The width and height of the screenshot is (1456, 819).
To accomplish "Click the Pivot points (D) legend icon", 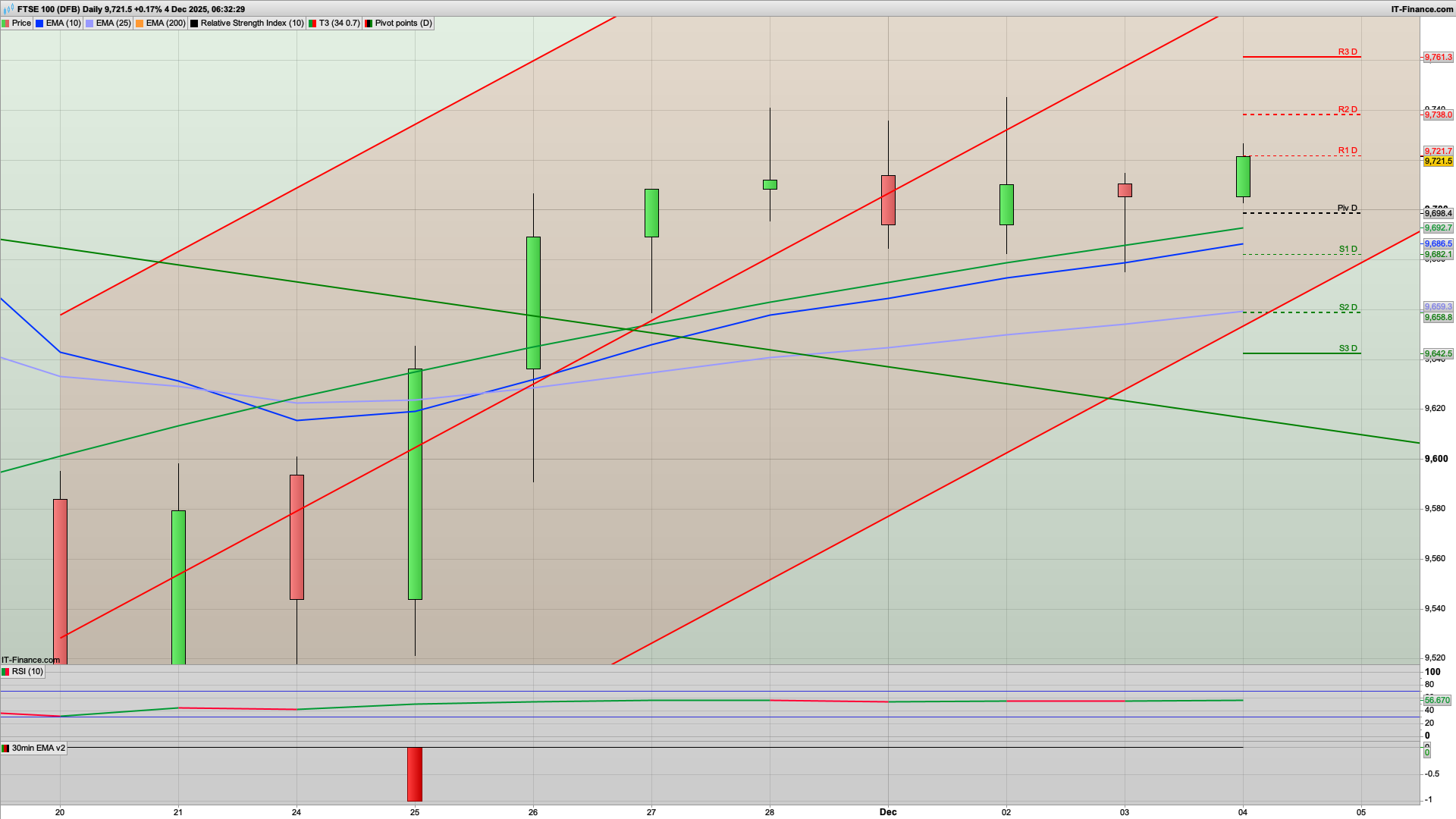I will pos(369,23).
